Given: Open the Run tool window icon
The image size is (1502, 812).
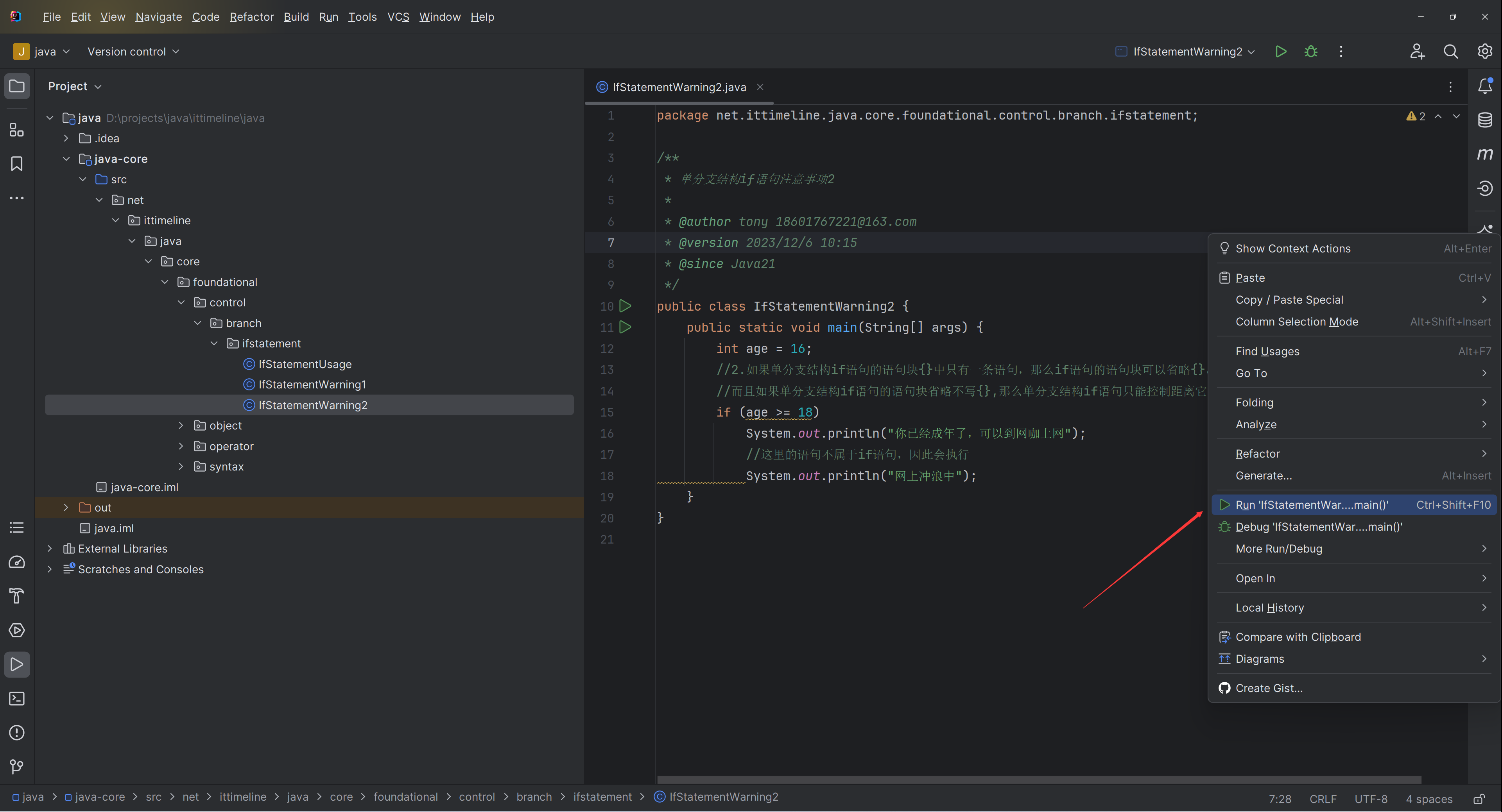Looking at the screenshot, I should 17,665.
